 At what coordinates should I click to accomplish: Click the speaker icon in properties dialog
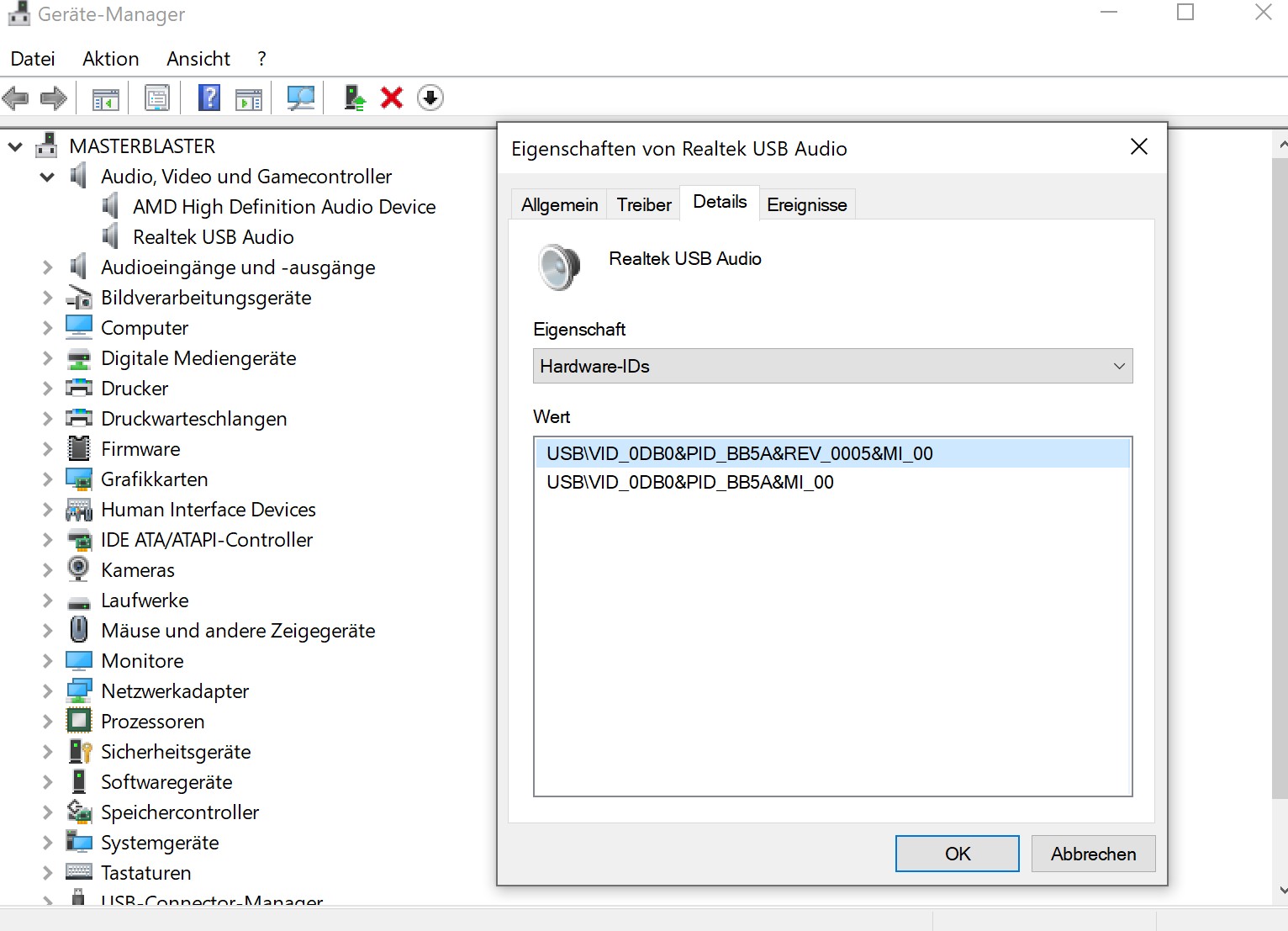(559, 267)
